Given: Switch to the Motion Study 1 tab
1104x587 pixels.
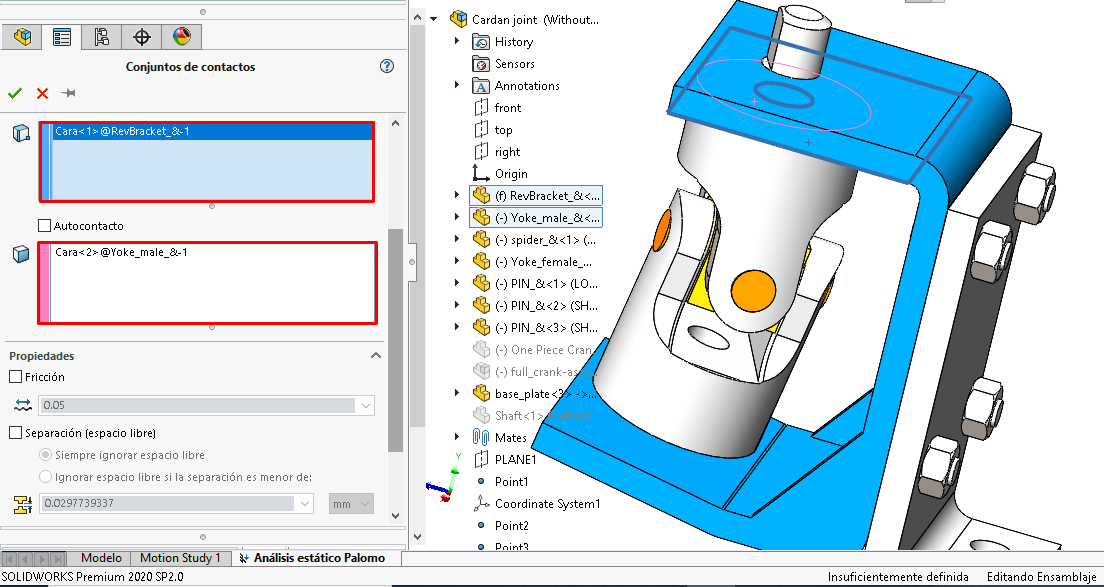Looking at the screenshot, I should [180, 558].
